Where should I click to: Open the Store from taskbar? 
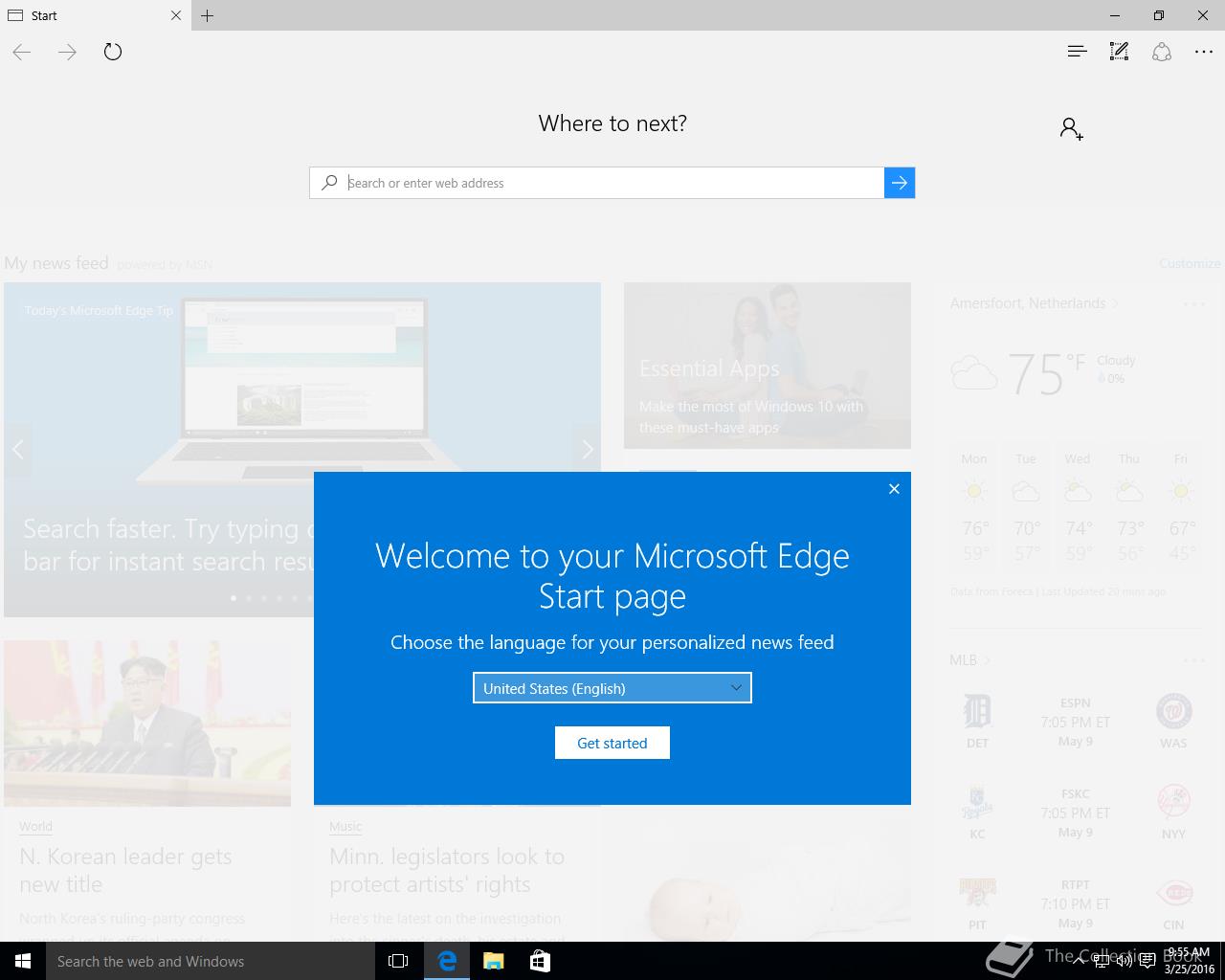click(540, 961)
